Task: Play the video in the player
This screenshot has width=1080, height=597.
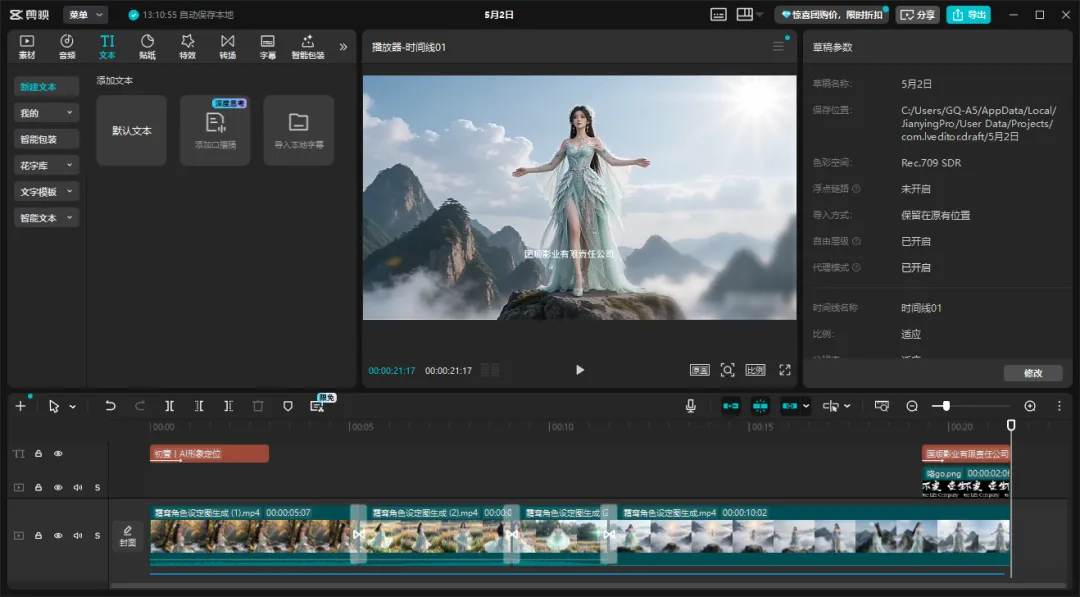Action: [x=580, y=370]
